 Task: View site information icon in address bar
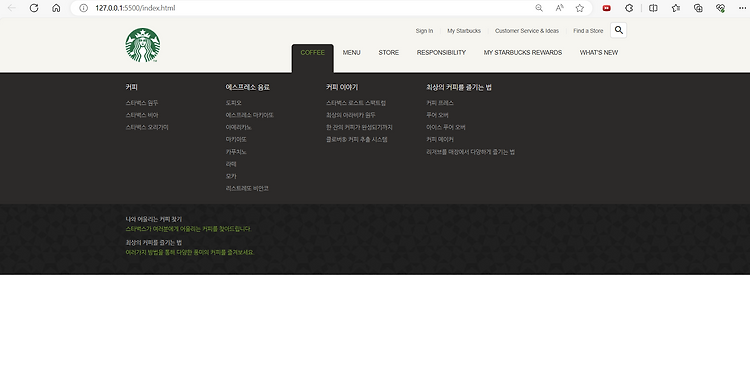tap(83, 8)
